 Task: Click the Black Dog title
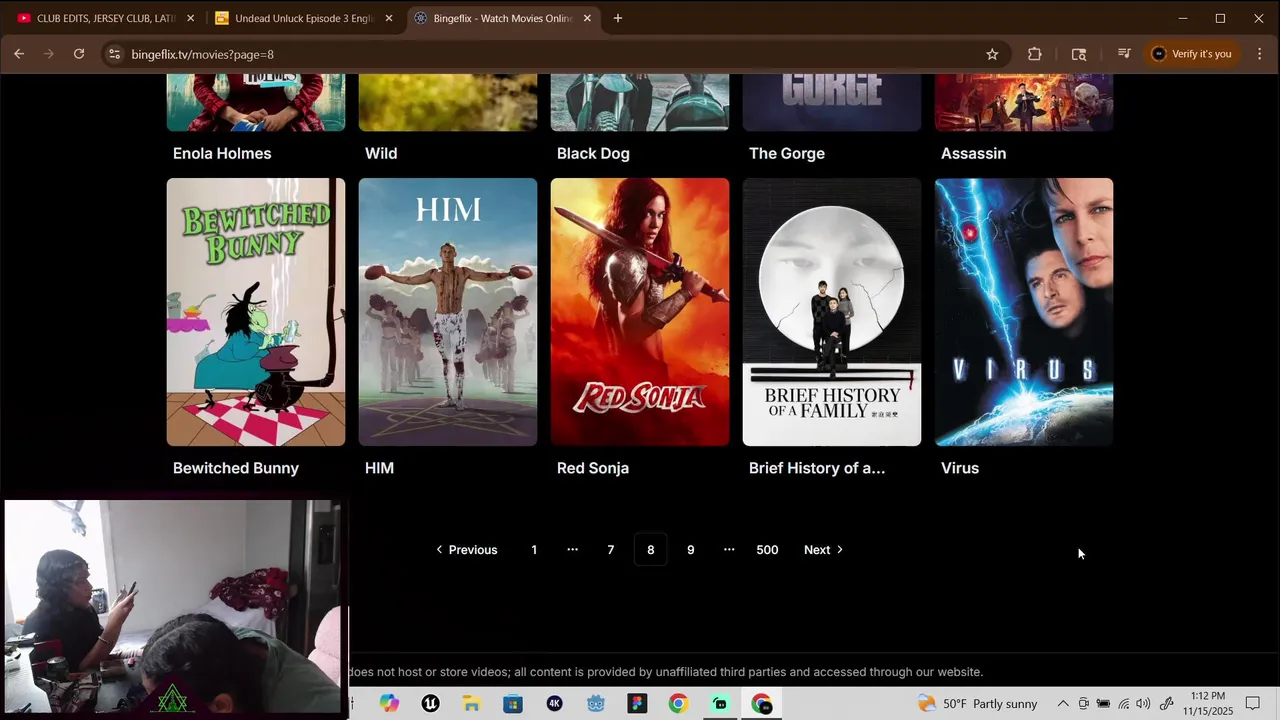coord(593,153)
